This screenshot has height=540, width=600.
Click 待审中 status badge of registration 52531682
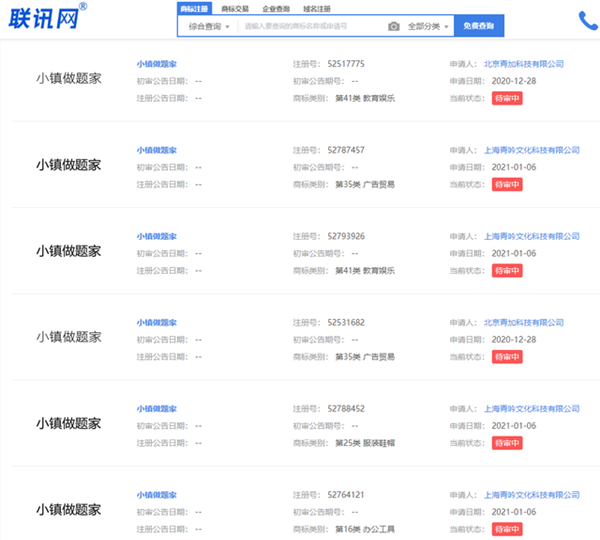point(507,357)
